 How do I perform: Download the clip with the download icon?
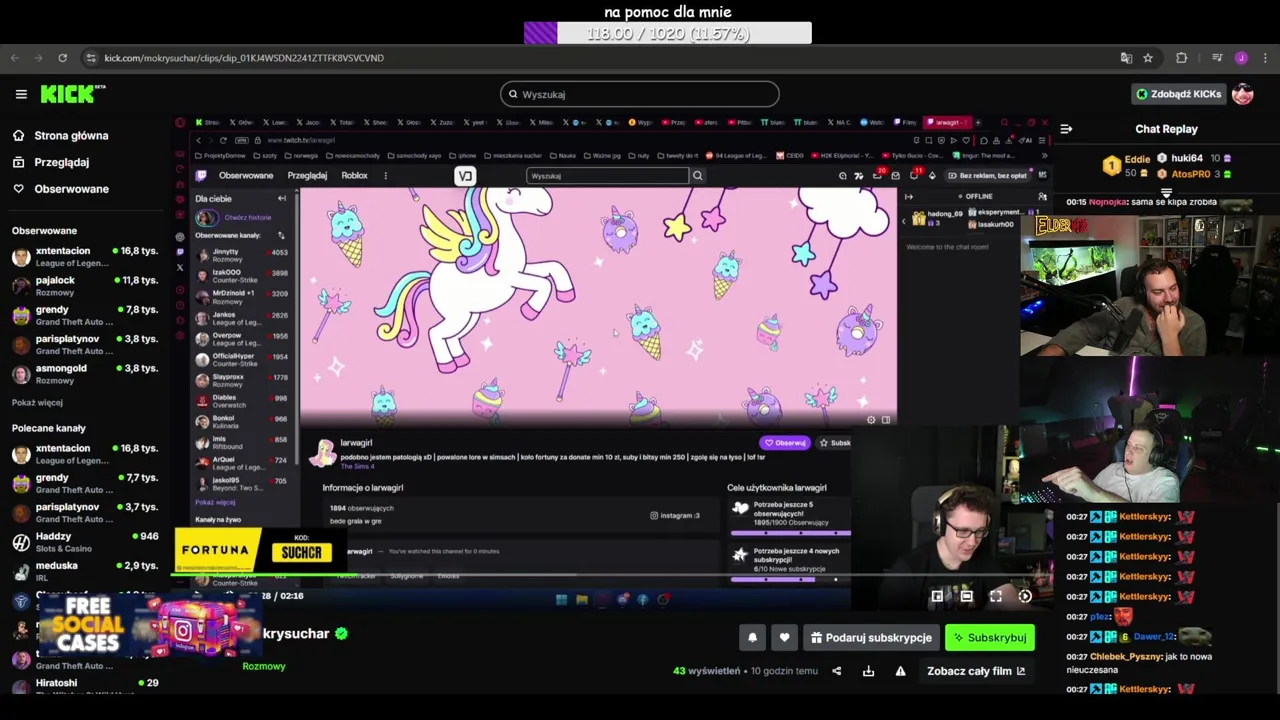click(x=868, y=671)
